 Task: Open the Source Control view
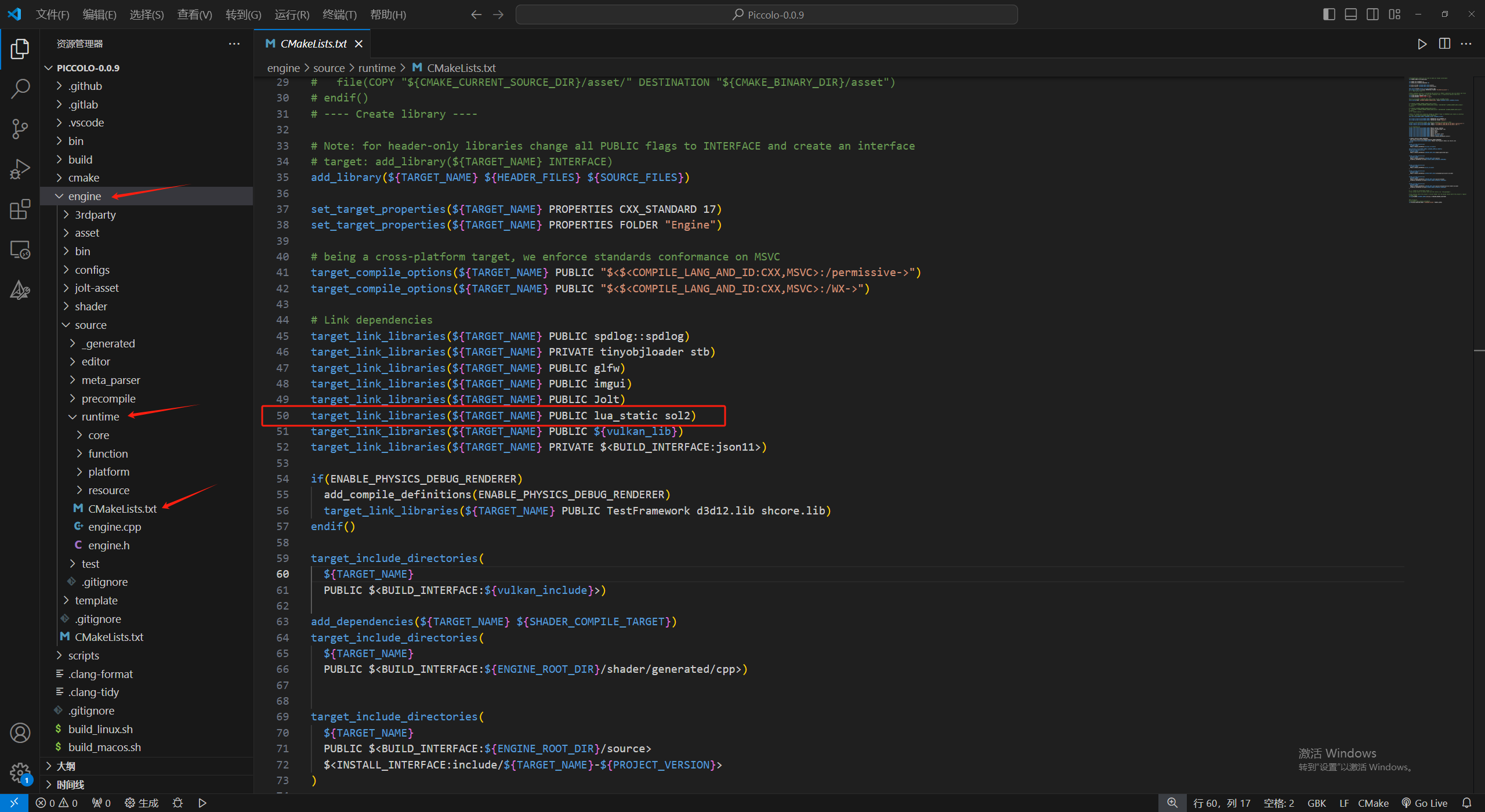coord(20,129)
